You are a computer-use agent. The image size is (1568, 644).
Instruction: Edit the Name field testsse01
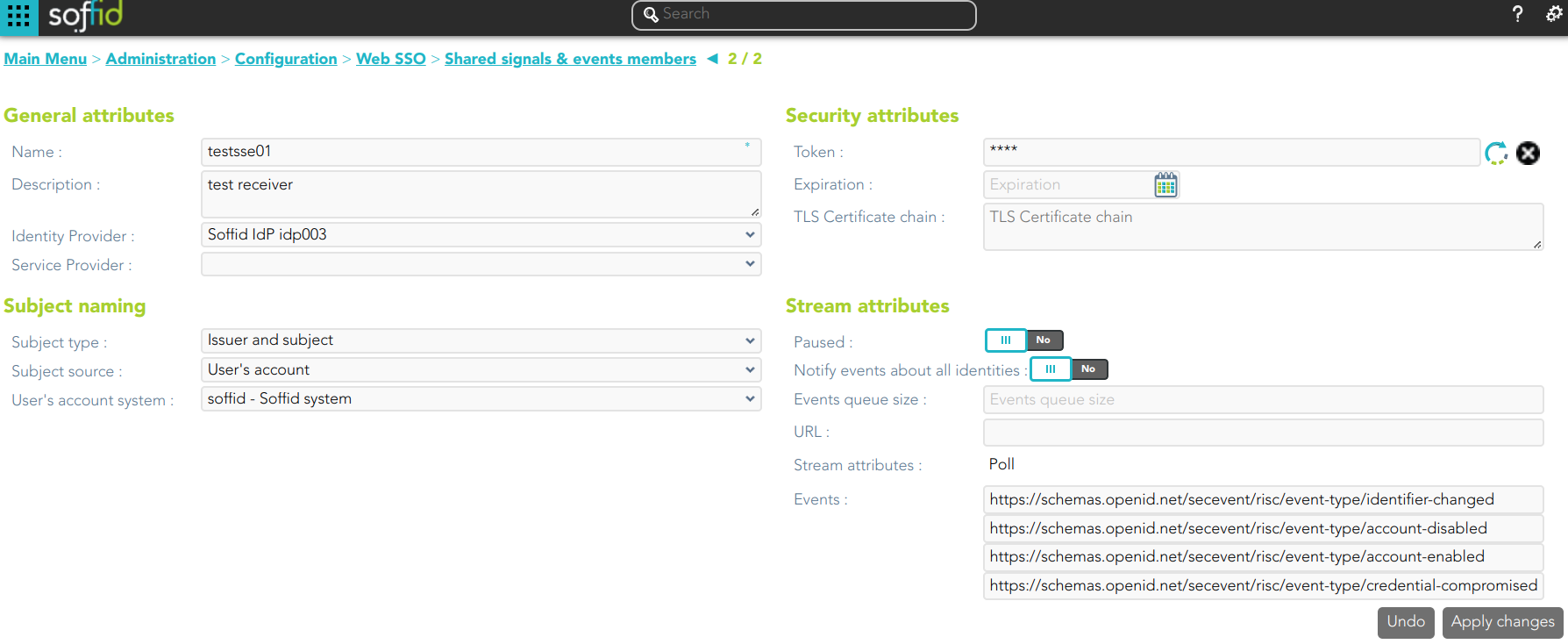tap(481, 152)
